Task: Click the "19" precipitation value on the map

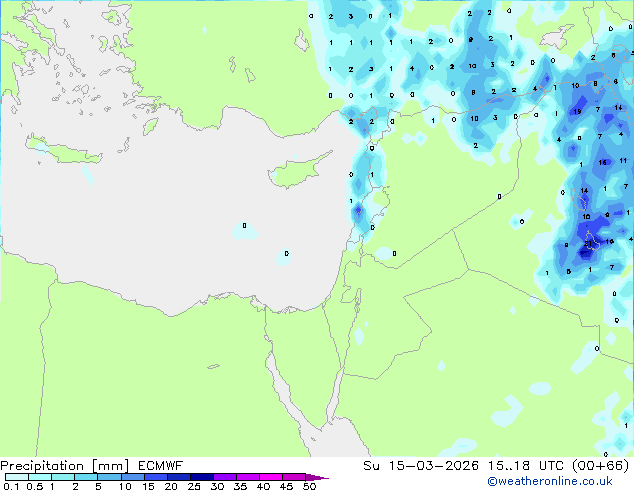Action: (x=577, y=112)
